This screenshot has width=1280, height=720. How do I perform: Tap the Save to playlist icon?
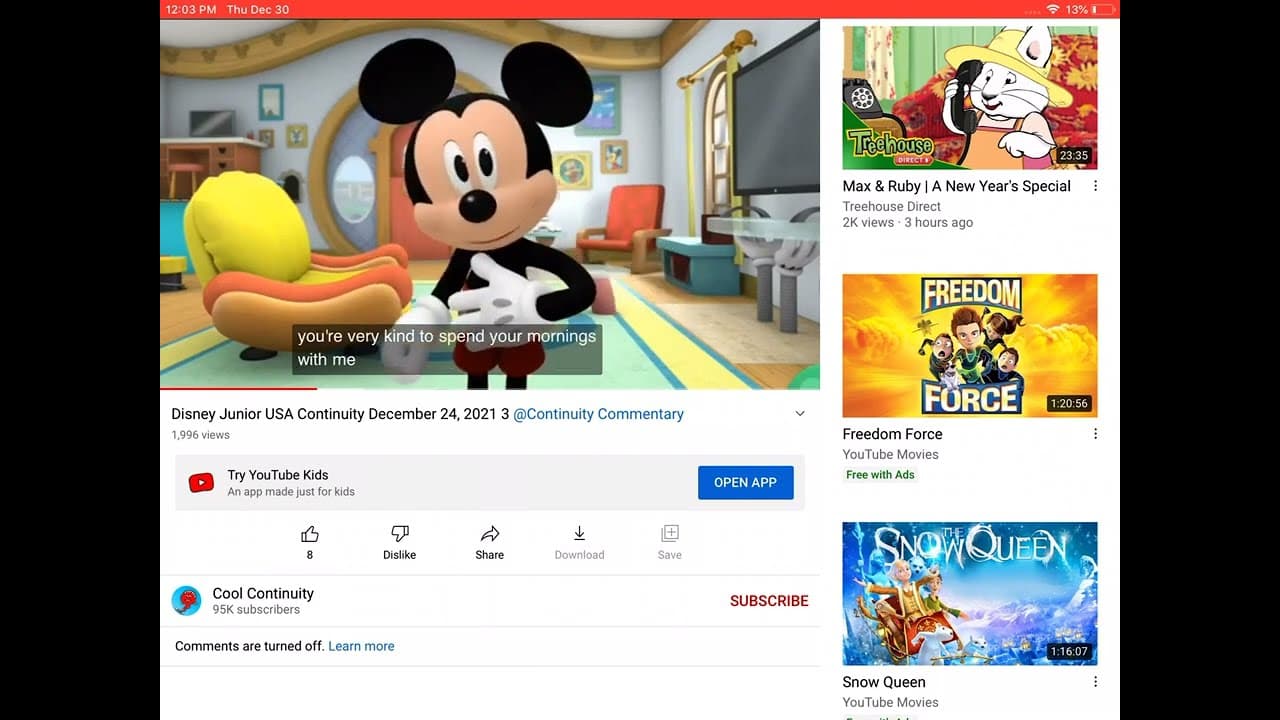[670, 534]
